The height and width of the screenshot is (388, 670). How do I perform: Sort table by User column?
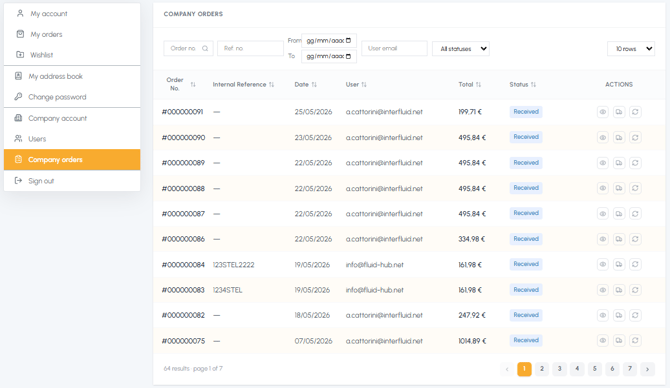(364, 85)
